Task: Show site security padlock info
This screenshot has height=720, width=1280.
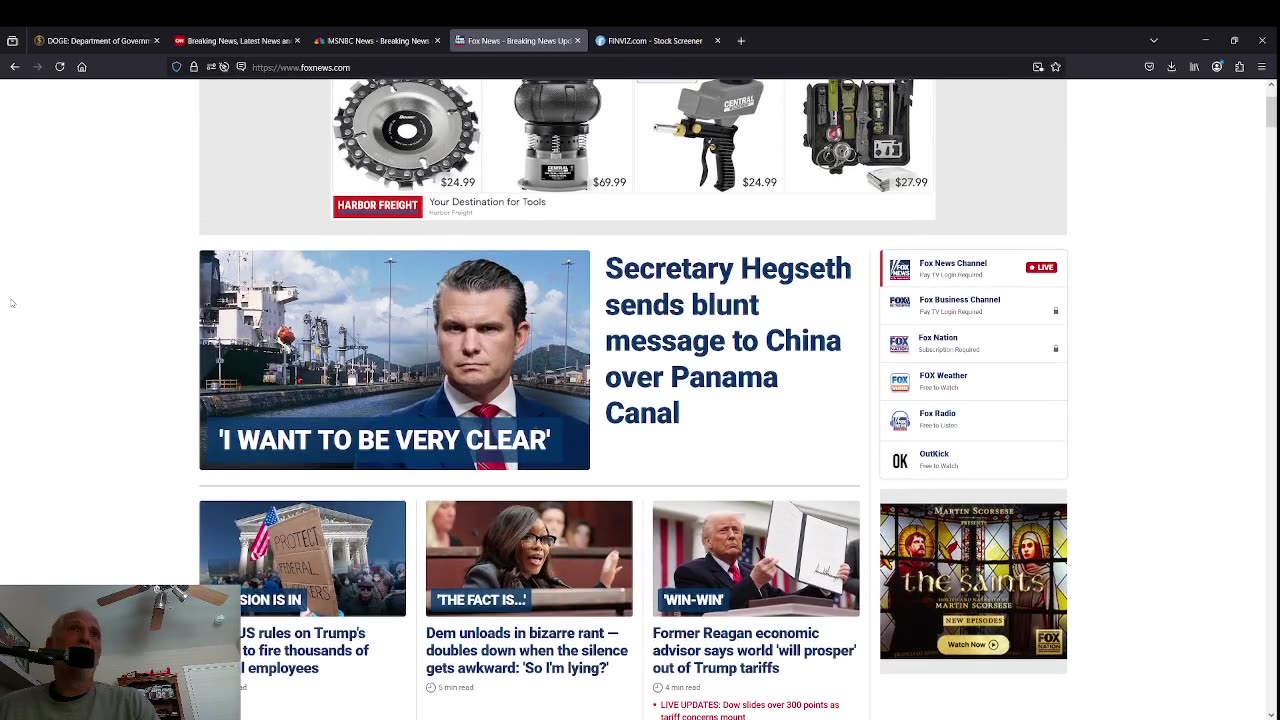Action: point(193,67)
